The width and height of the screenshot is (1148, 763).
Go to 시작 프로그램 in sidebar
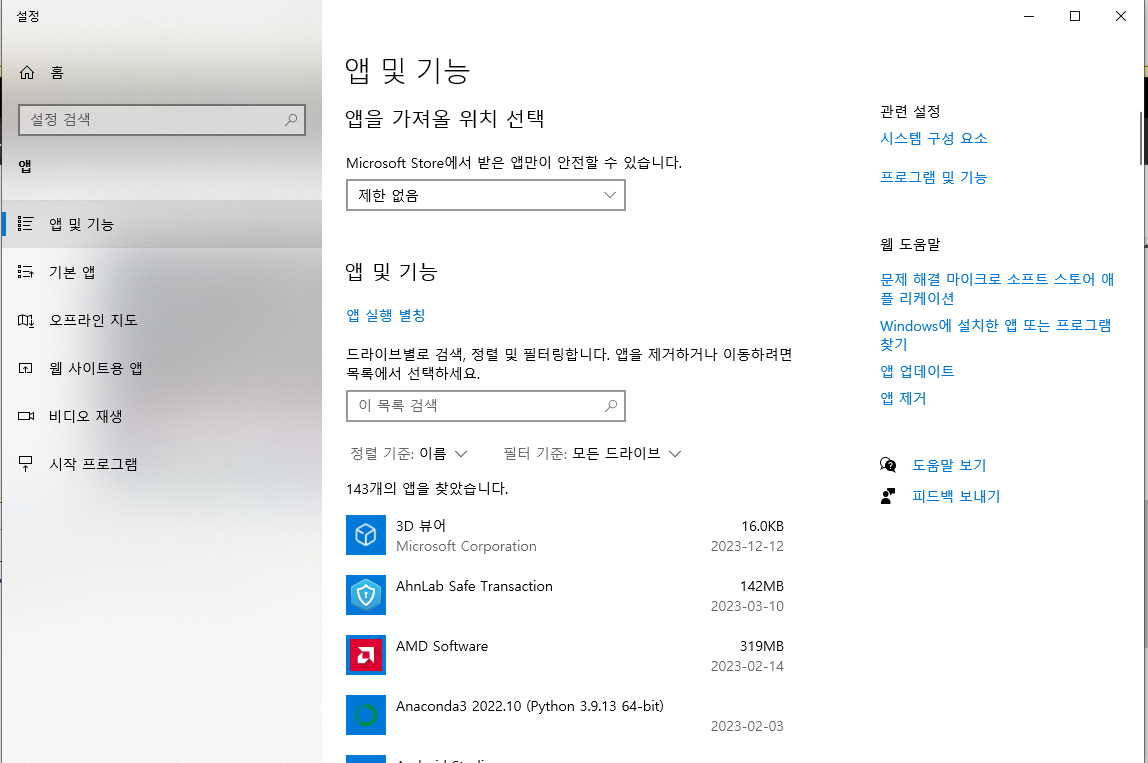(x=162, y=464)
